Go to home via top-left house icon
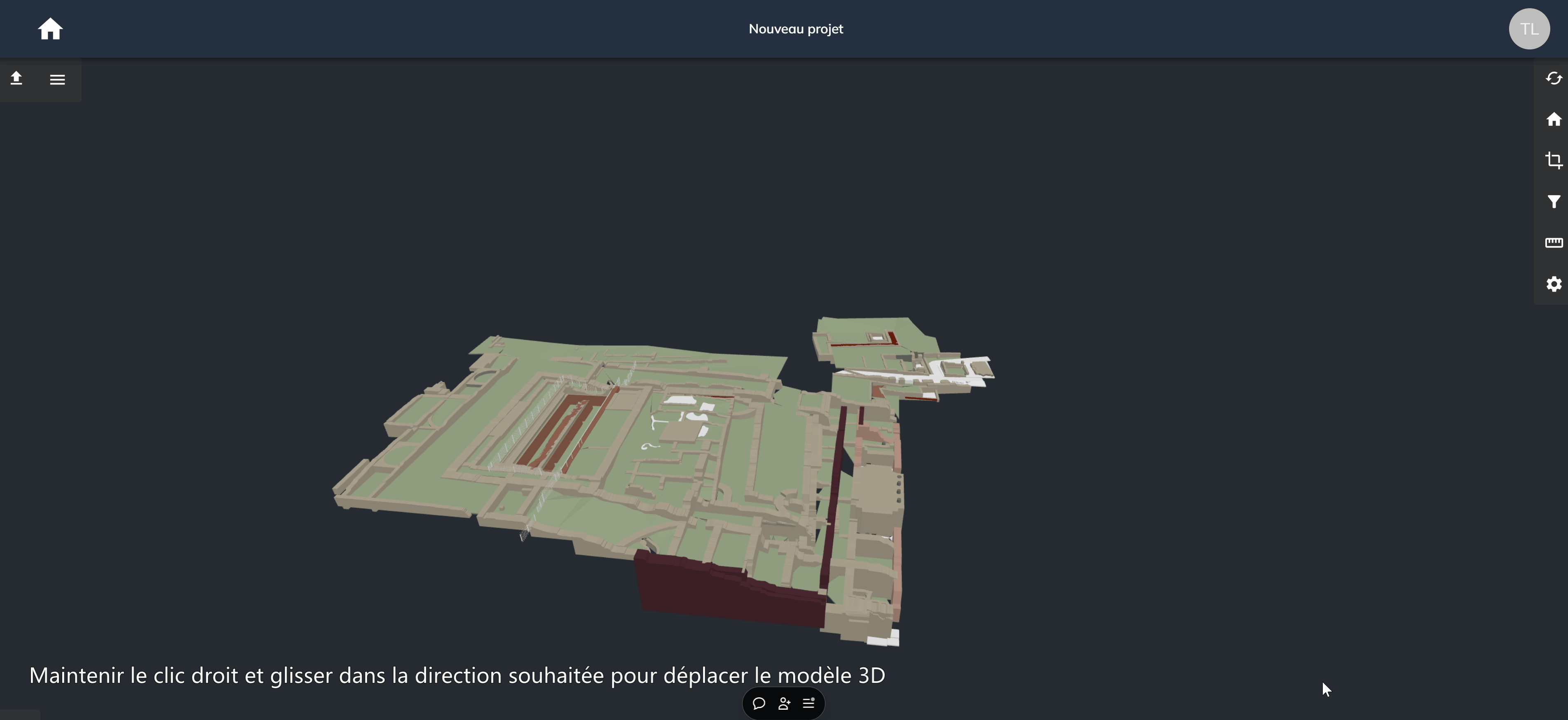The height and width of the screenshot is (720, 1568). pyautogui.click(x=50, y=28)
